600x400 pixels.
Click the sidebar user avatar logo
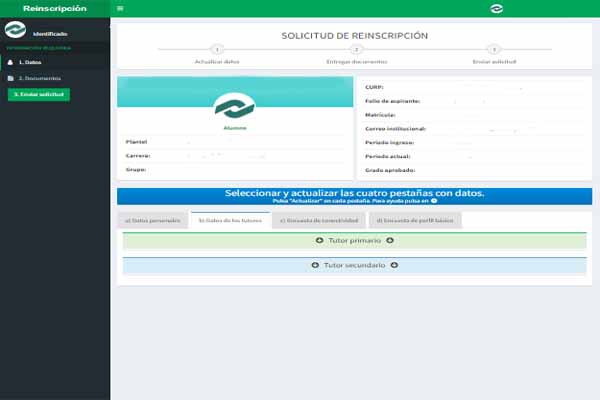coord(15,29)
